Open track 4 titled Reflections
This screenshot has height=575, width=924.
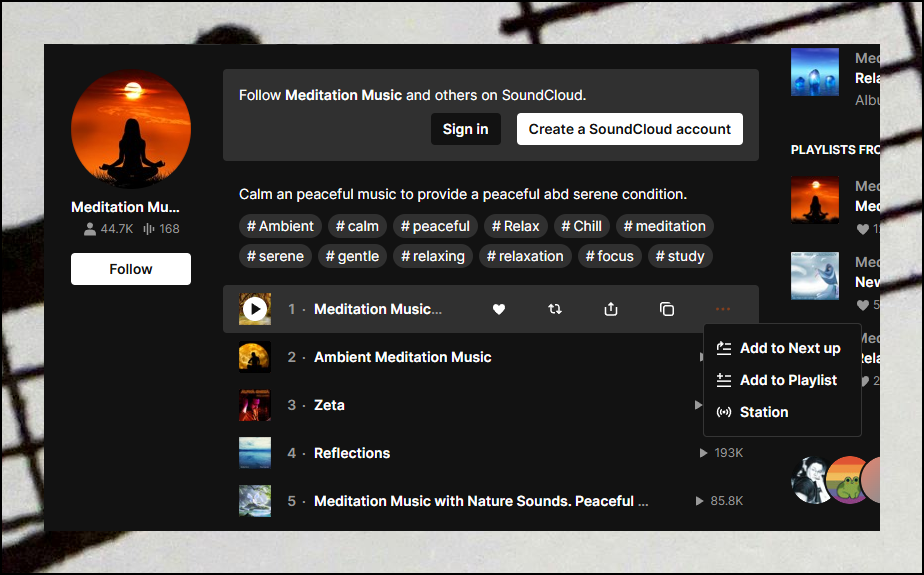(x=352, y=453)
